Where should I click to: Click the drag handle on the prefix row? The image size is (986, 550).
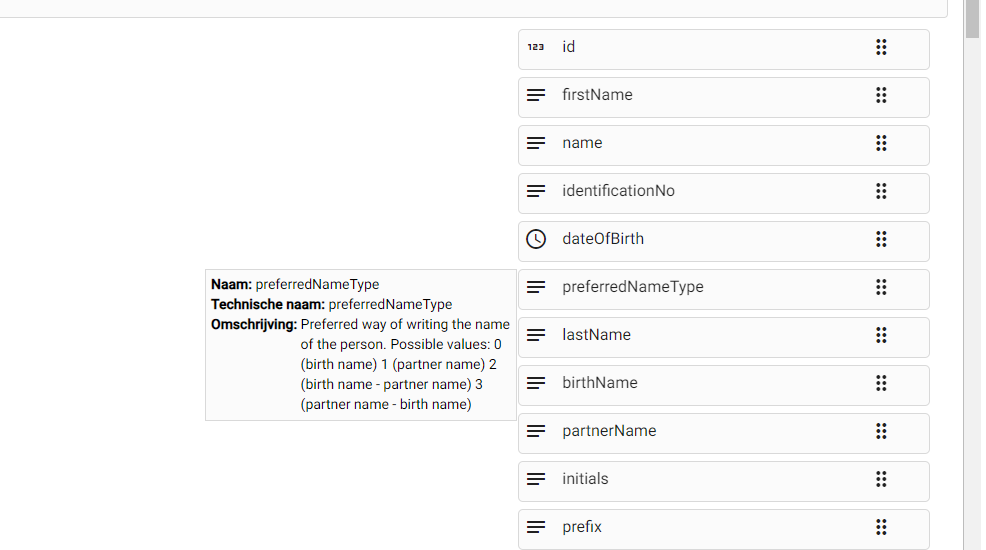[881, 527]
